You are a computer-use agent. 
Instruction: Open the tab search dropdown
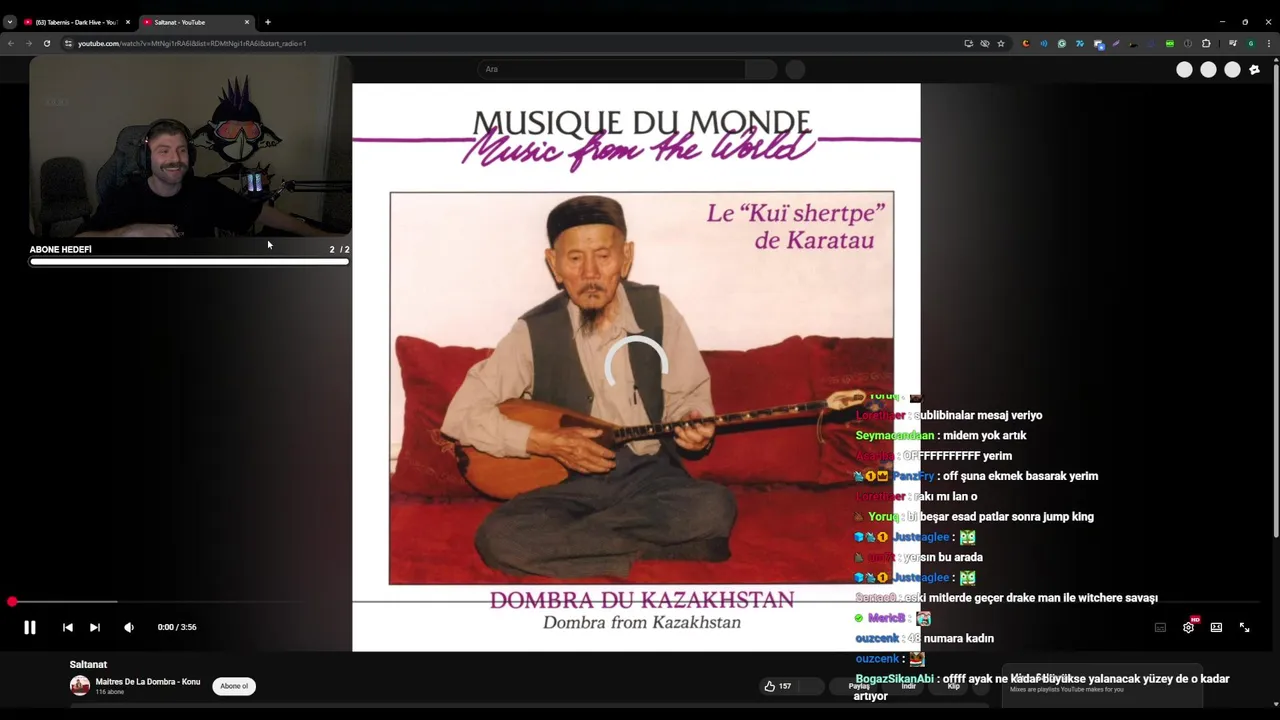[x=9, y=22]
